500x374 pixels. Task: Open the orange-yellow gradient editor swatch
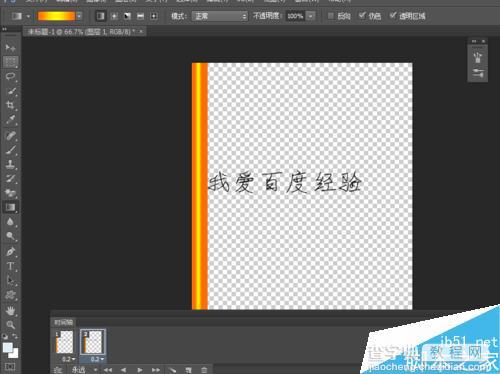coord(56,16)
